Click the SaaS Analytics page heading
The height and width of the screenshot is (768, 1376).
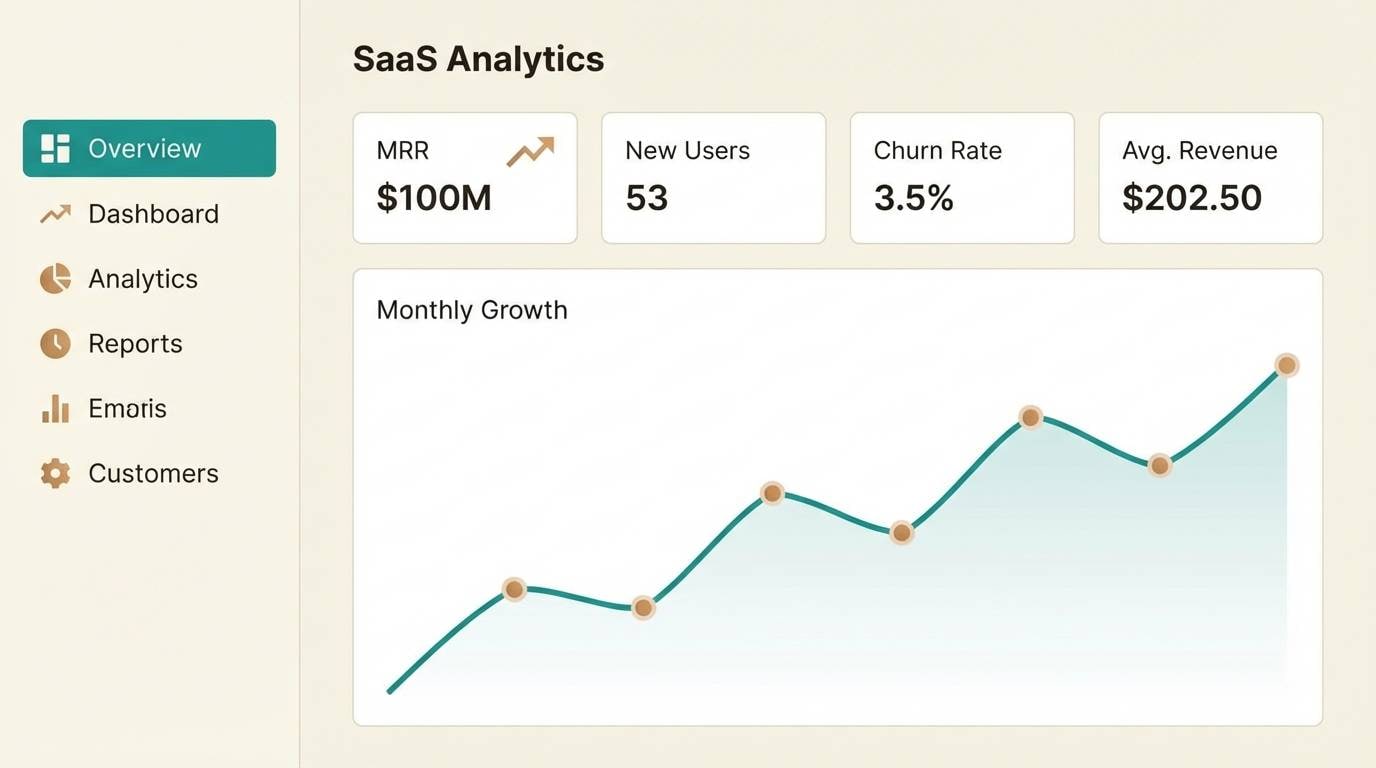[x=478, y=59]
